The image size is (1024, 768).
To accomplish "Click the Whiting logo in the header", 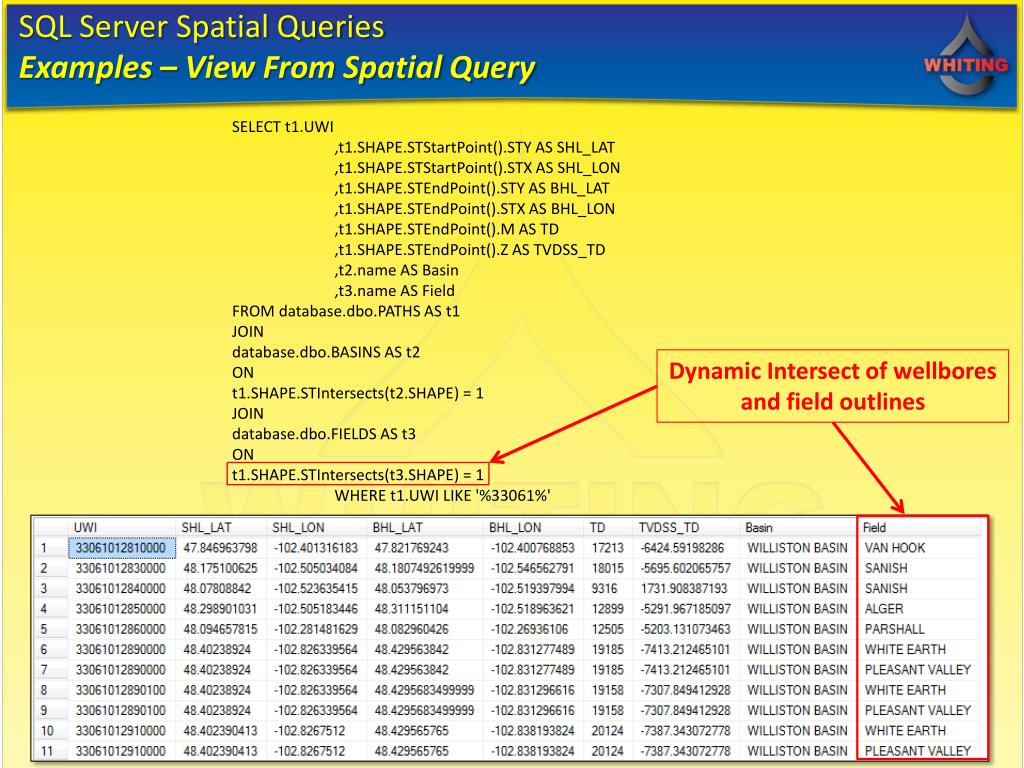I will pos(966,56).
